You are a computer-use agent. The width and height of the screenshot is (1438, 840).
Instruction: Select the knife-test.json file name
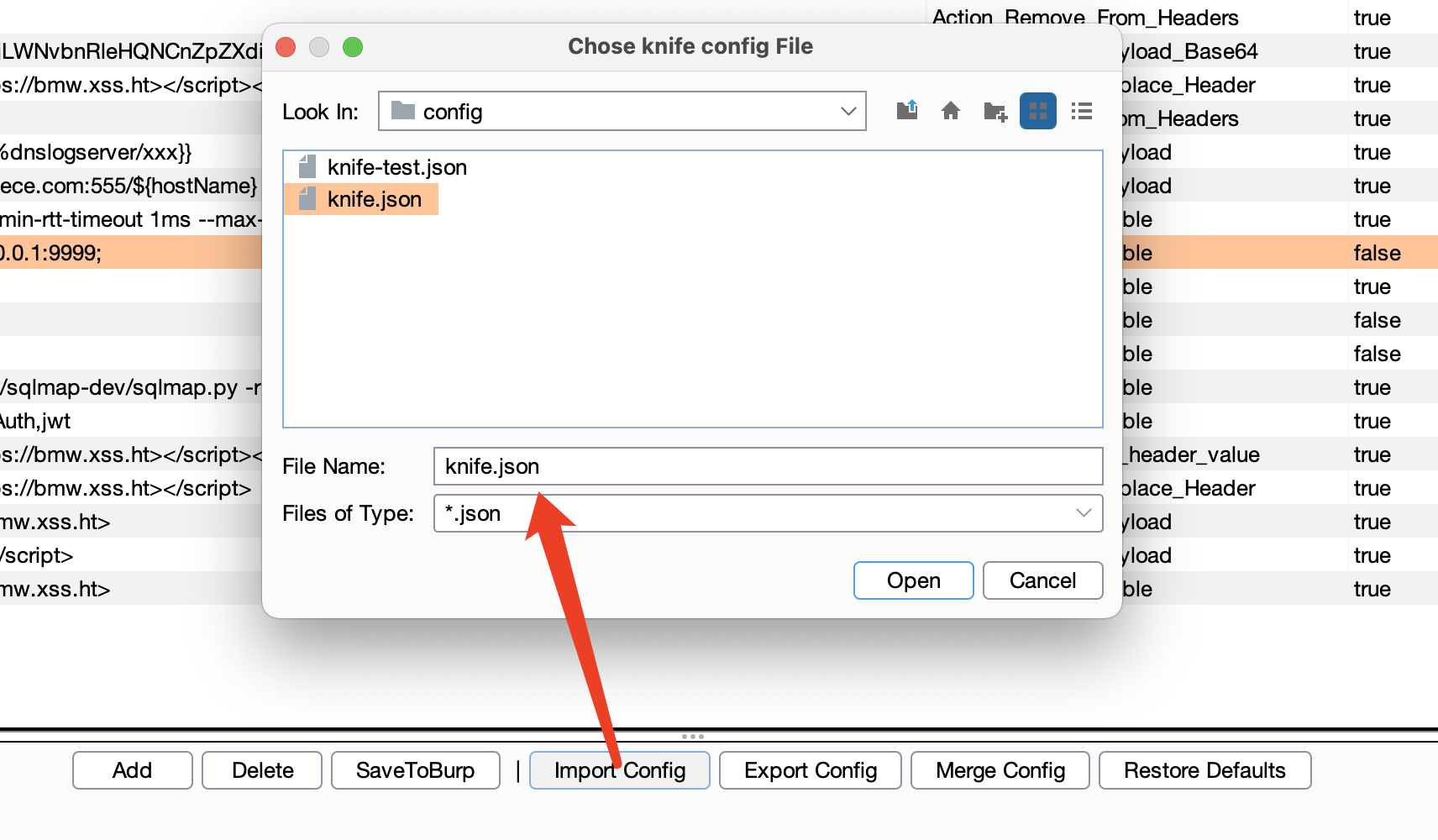pos(397,167)
